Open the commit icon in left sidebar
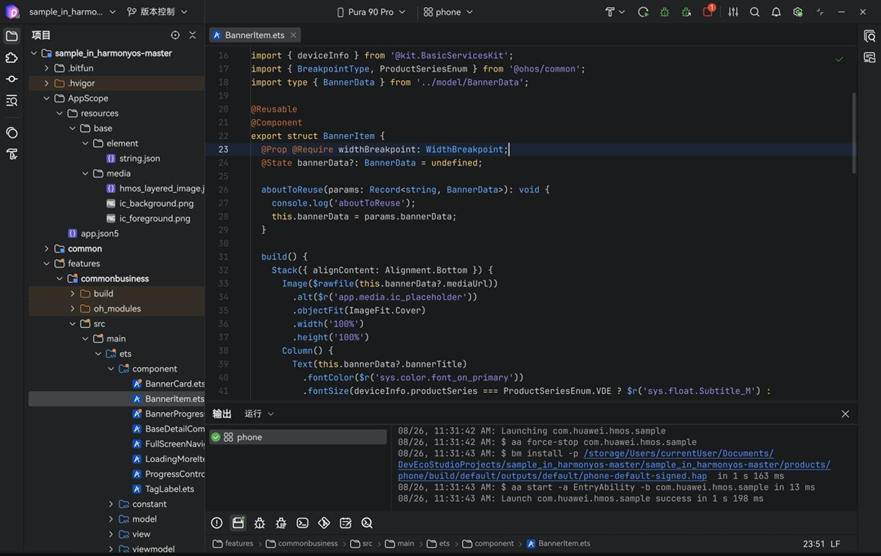The width and height of the screenshot is (881, 556). [11, 79]
